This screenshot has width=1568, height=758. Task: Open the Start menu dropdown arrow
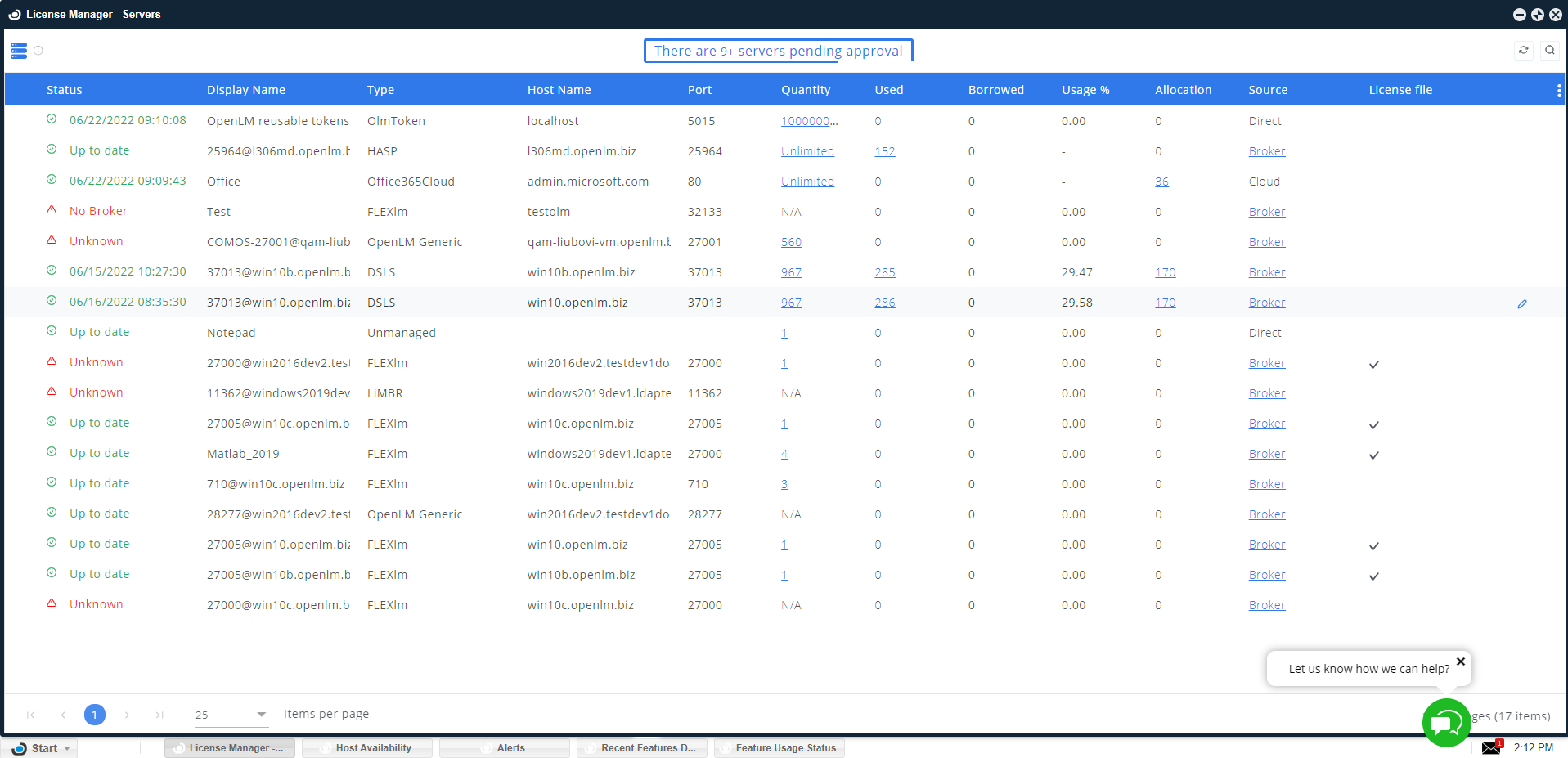pos(66,747)
